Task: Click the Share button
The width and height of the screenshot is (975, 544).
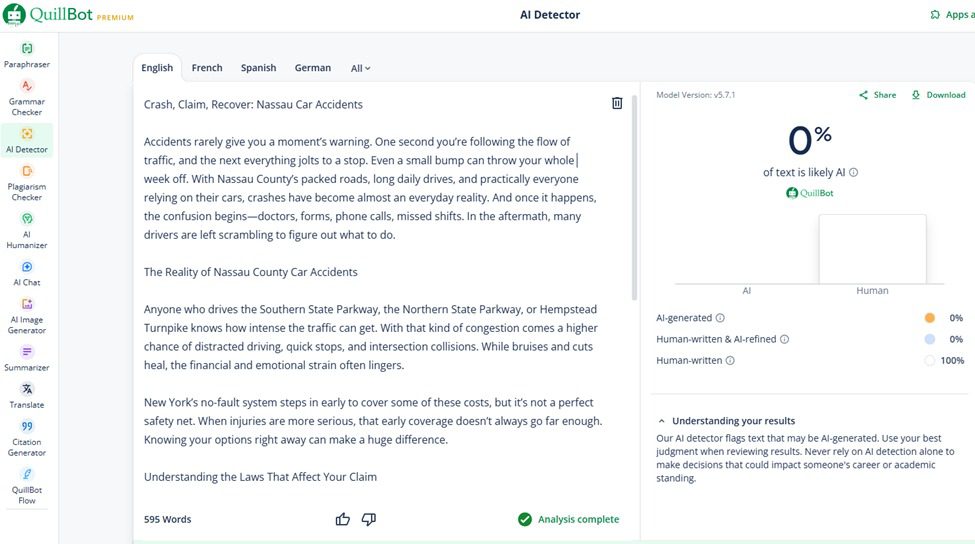Action: tap(877, 95)
